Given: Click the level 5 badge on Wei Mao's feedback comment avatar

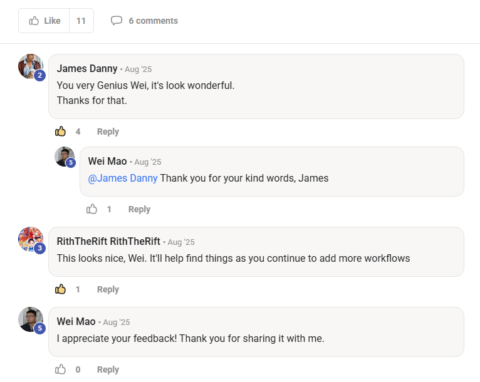Looking at the screenshot, I should (x=40, y=328).
